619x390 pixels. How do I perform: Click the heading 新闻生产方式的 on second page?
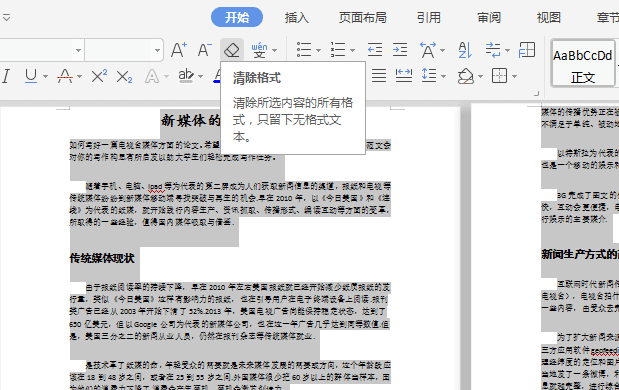(x=580, y=254)
